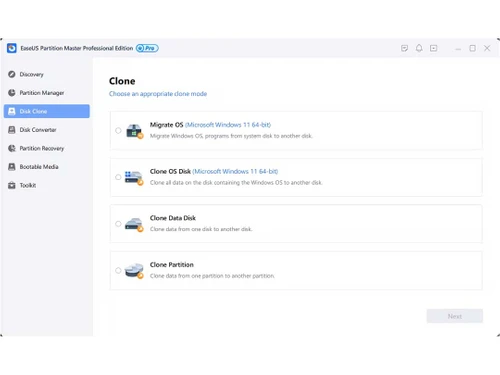The image size is (500, 375).
Task: Click the Disk Clone sidebar icon
Action: coord(12,111)
